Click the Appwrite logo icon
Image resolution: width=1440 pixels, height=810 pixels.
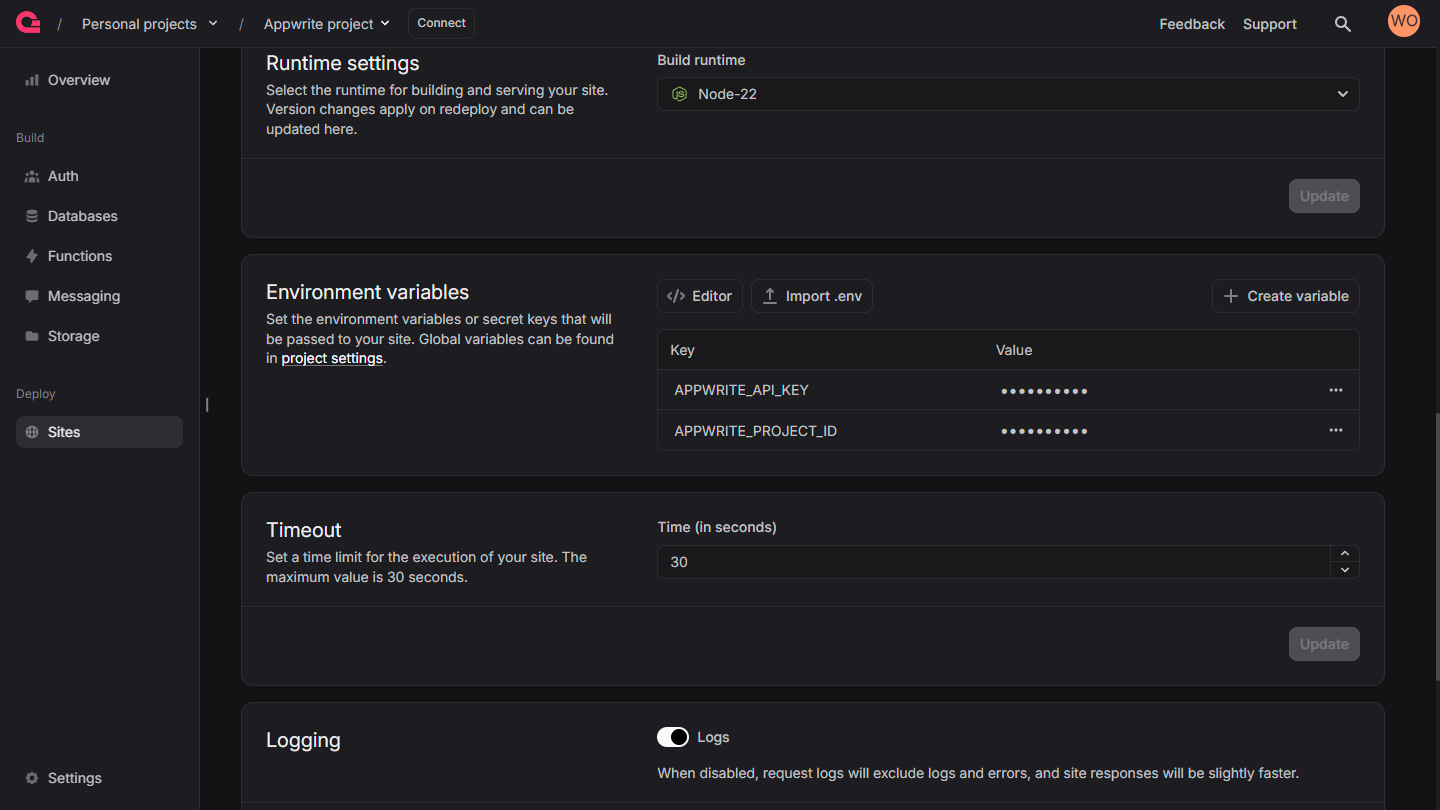click(x=28, y=22)
